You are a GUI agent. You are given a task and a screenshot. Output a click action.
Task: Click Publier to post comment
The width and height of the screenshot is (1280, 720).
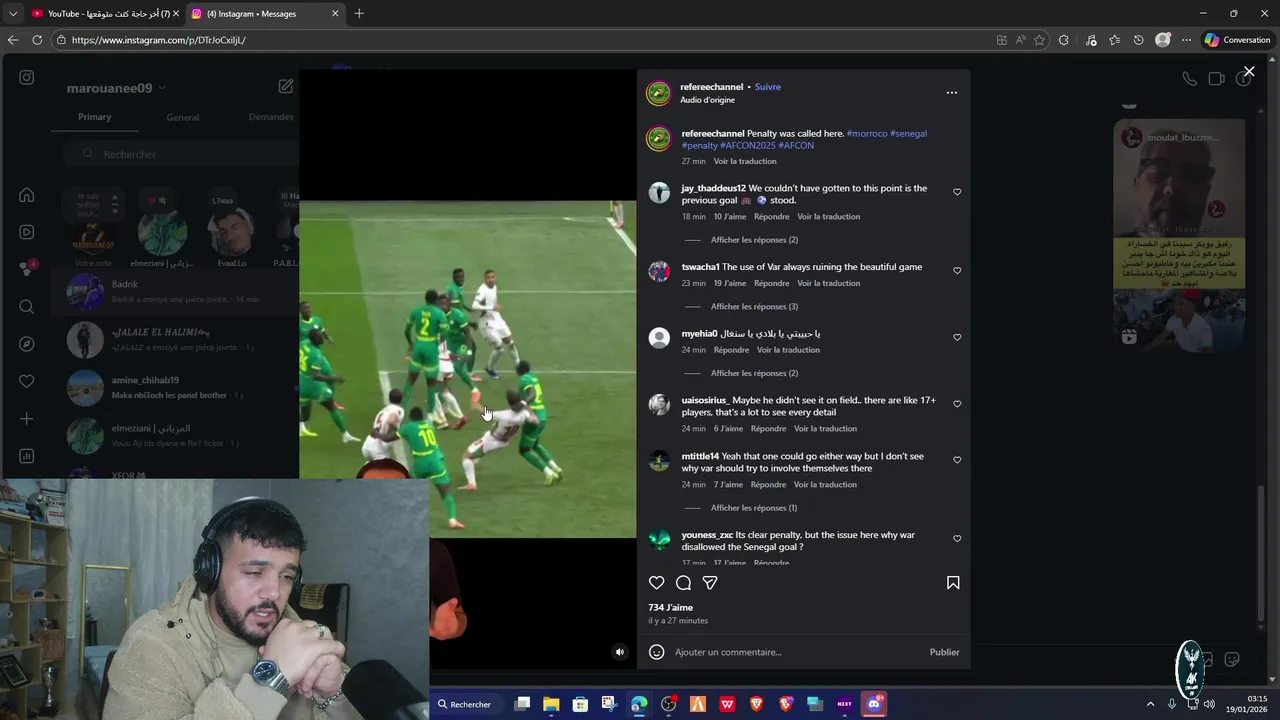tap(944, 652)
